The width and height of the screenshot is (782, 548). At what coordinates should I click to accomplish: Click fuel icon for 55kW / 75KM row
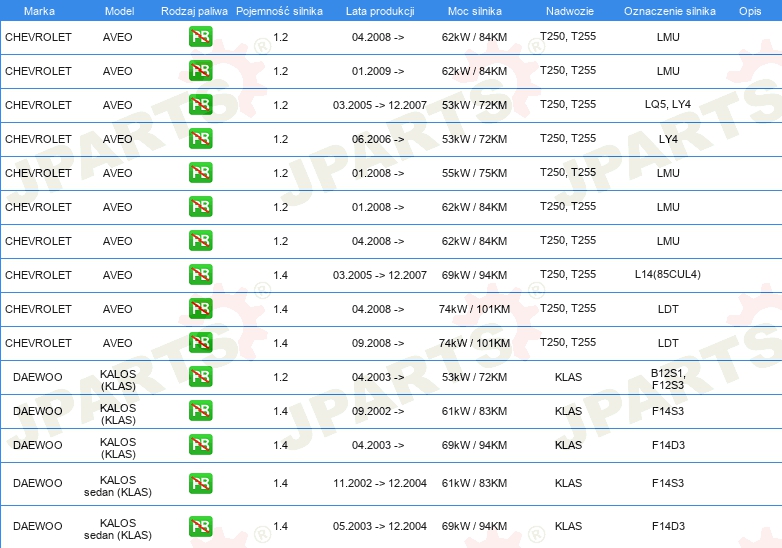200,173
